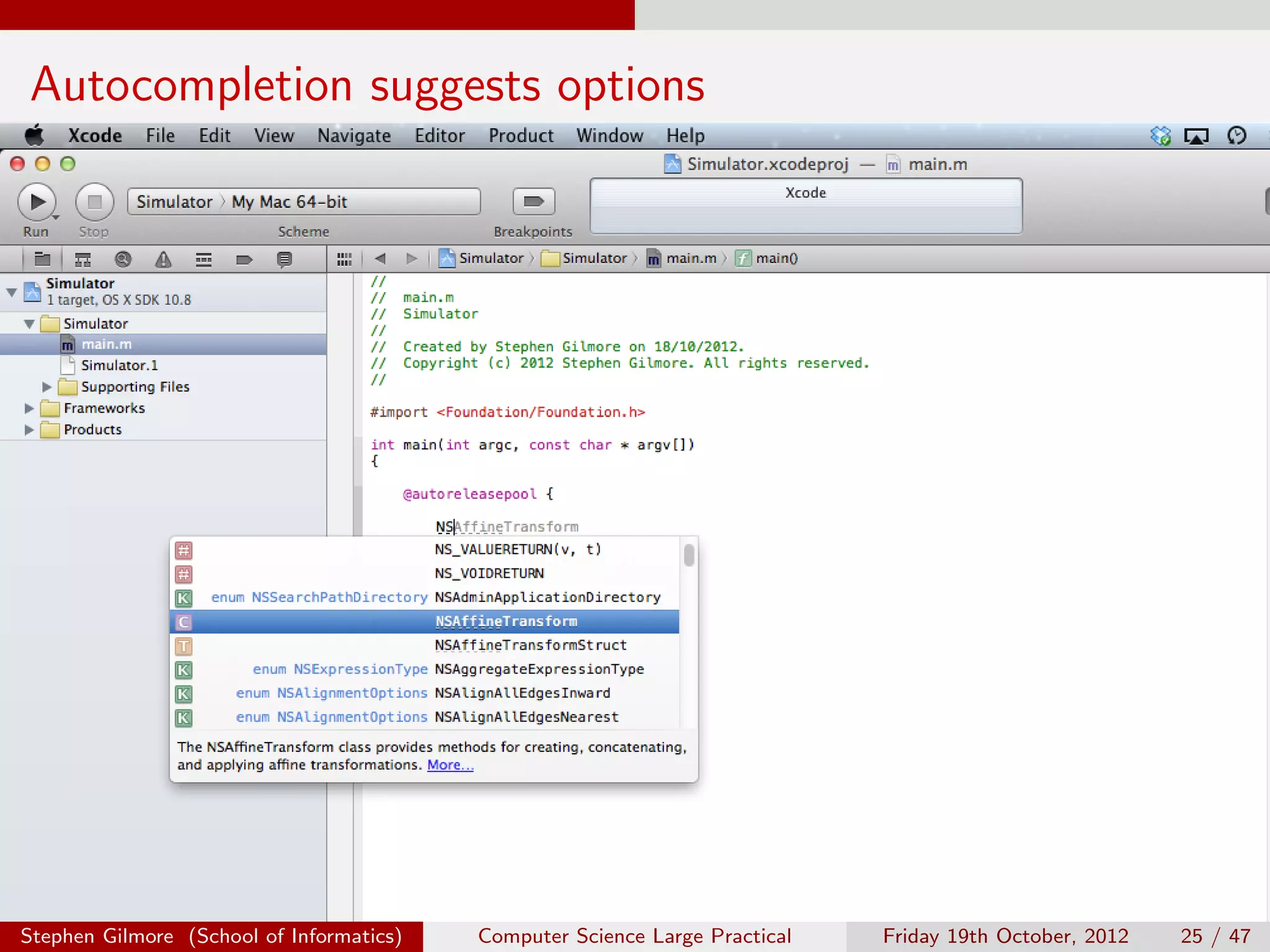Open the Issue navigator warning icon

163,259
